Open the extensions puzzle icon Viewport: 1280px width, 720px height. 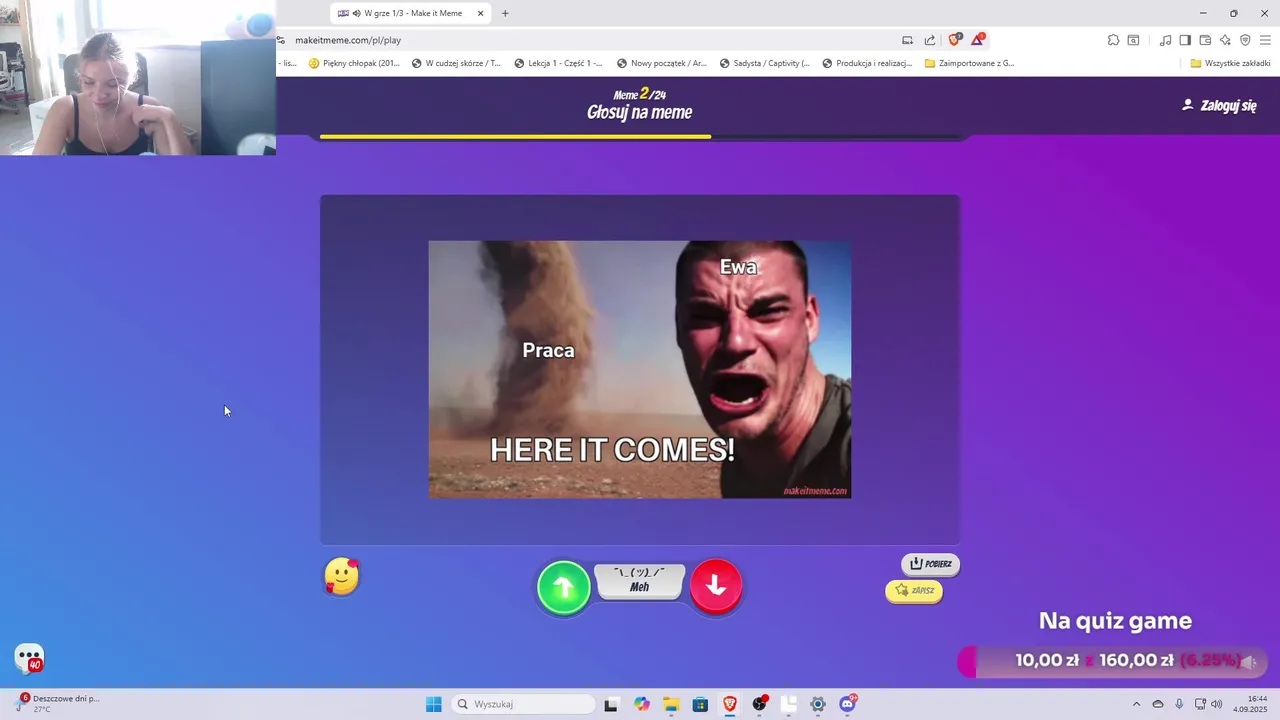point(1113,40)
